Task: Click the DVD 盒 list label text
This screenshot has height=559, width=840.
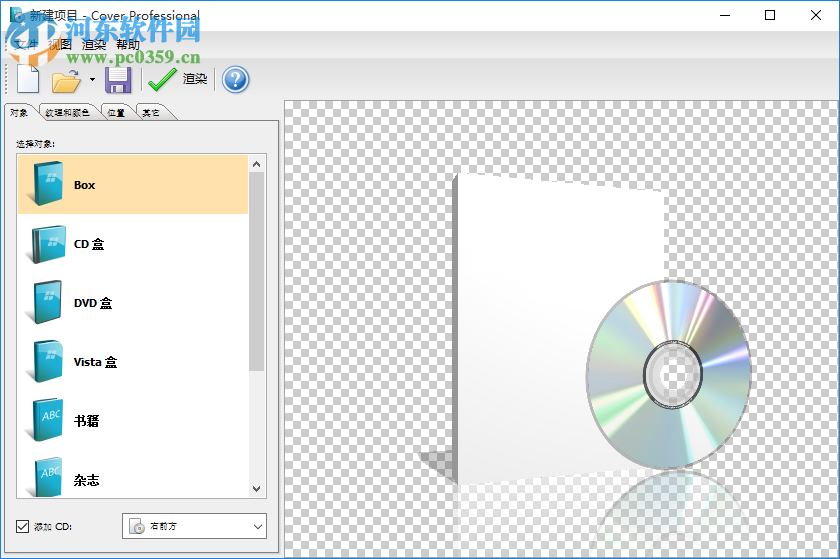Action: tap(93, 303)
